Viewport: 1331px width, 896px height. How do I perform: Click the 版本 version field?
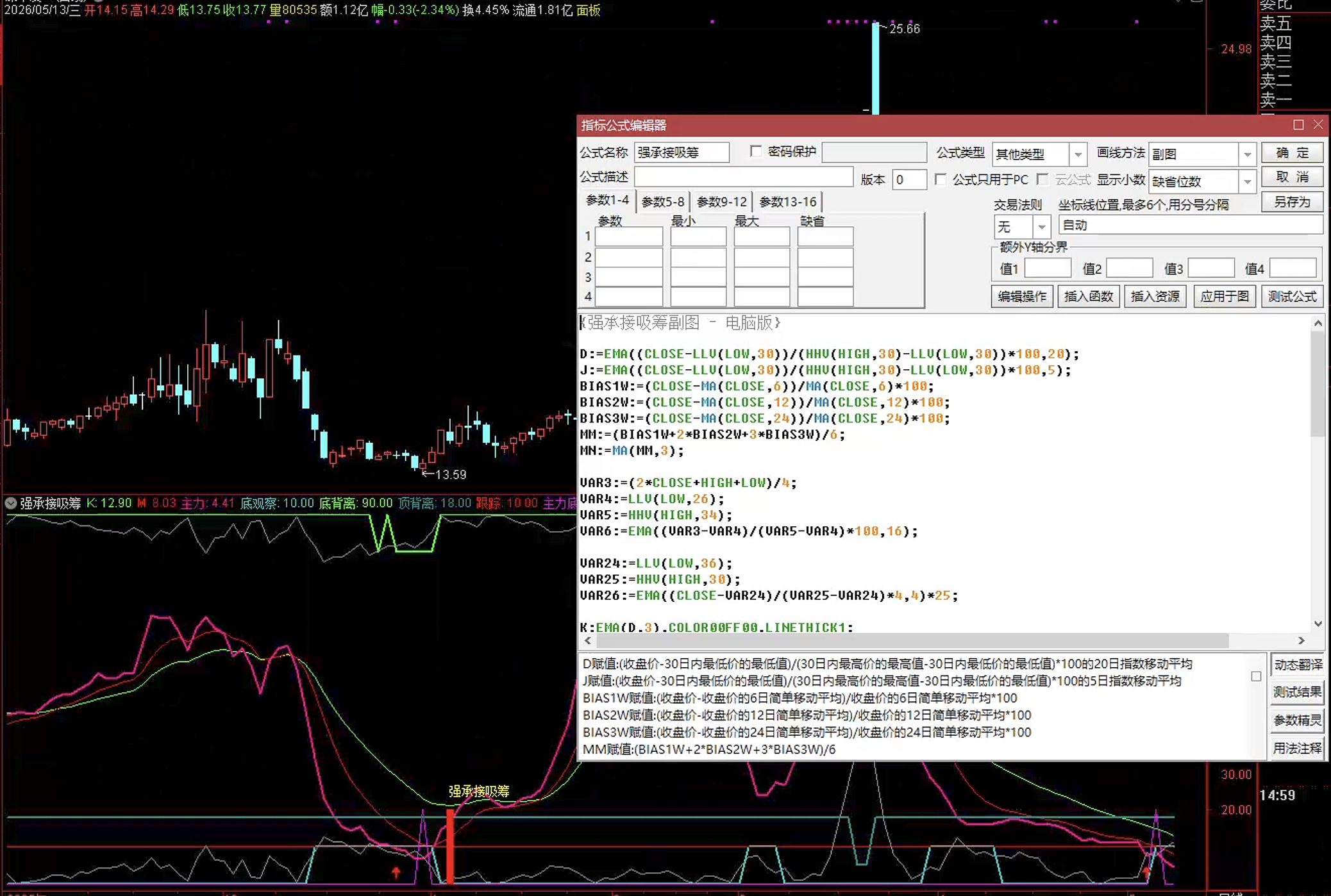[909, 179]
